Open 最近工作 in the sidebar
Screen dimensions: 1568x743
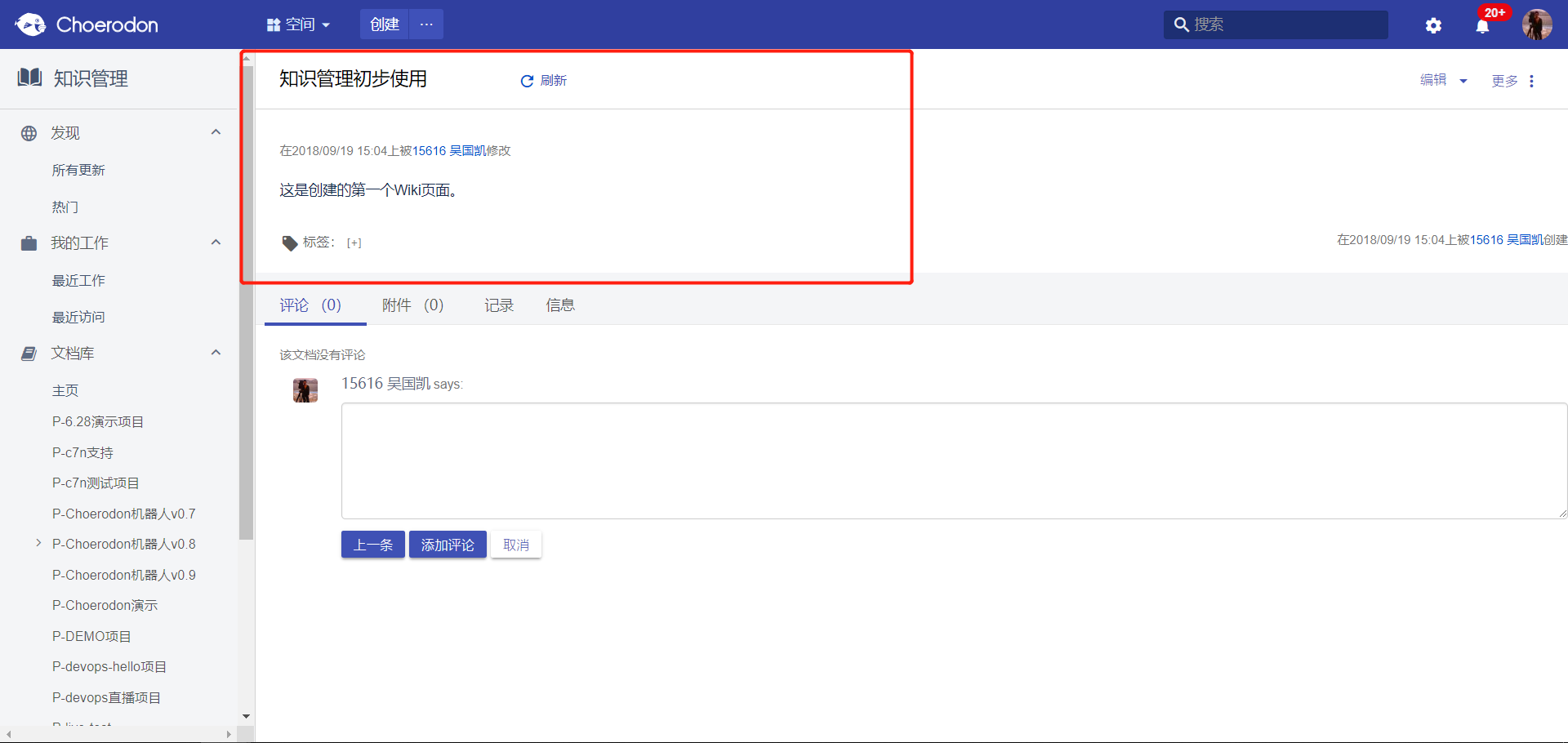(78, 280)
